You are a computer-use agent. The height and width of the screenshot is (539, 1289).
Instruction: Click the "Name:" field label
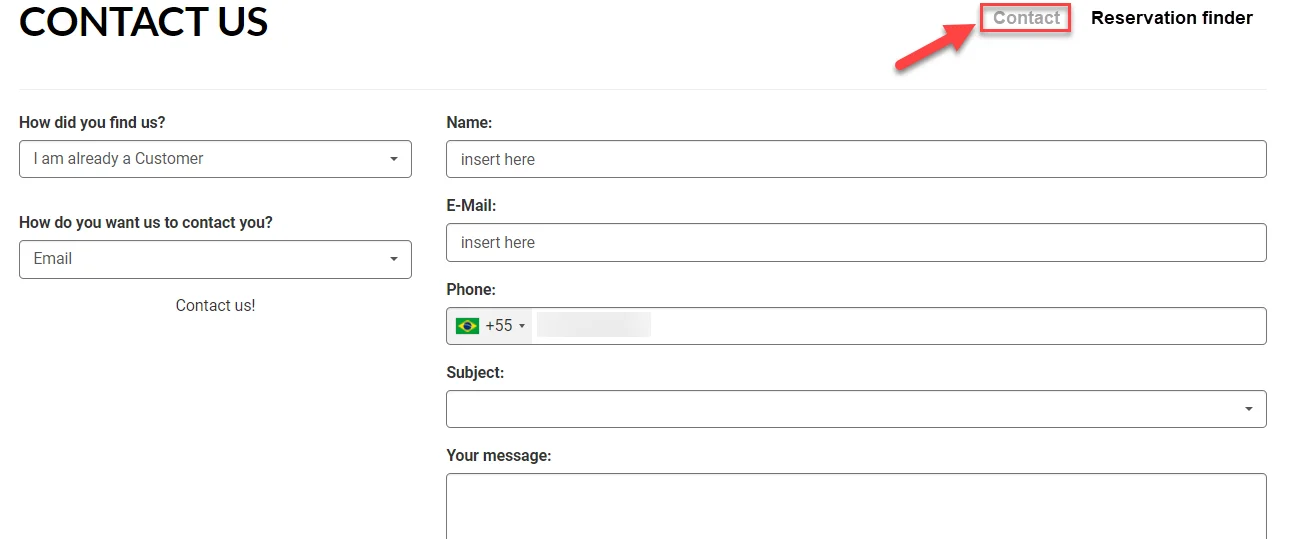click(x=469, y=122)
